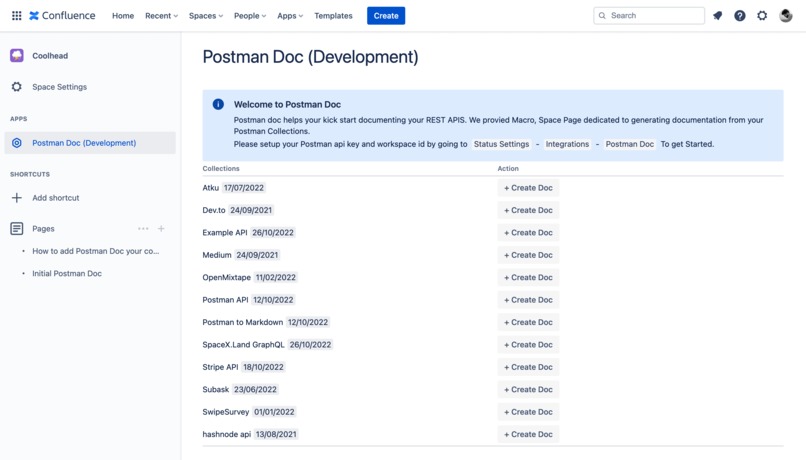The image size is (806, 460).
Task: Click the Collections column header
Action: [221, 169]
